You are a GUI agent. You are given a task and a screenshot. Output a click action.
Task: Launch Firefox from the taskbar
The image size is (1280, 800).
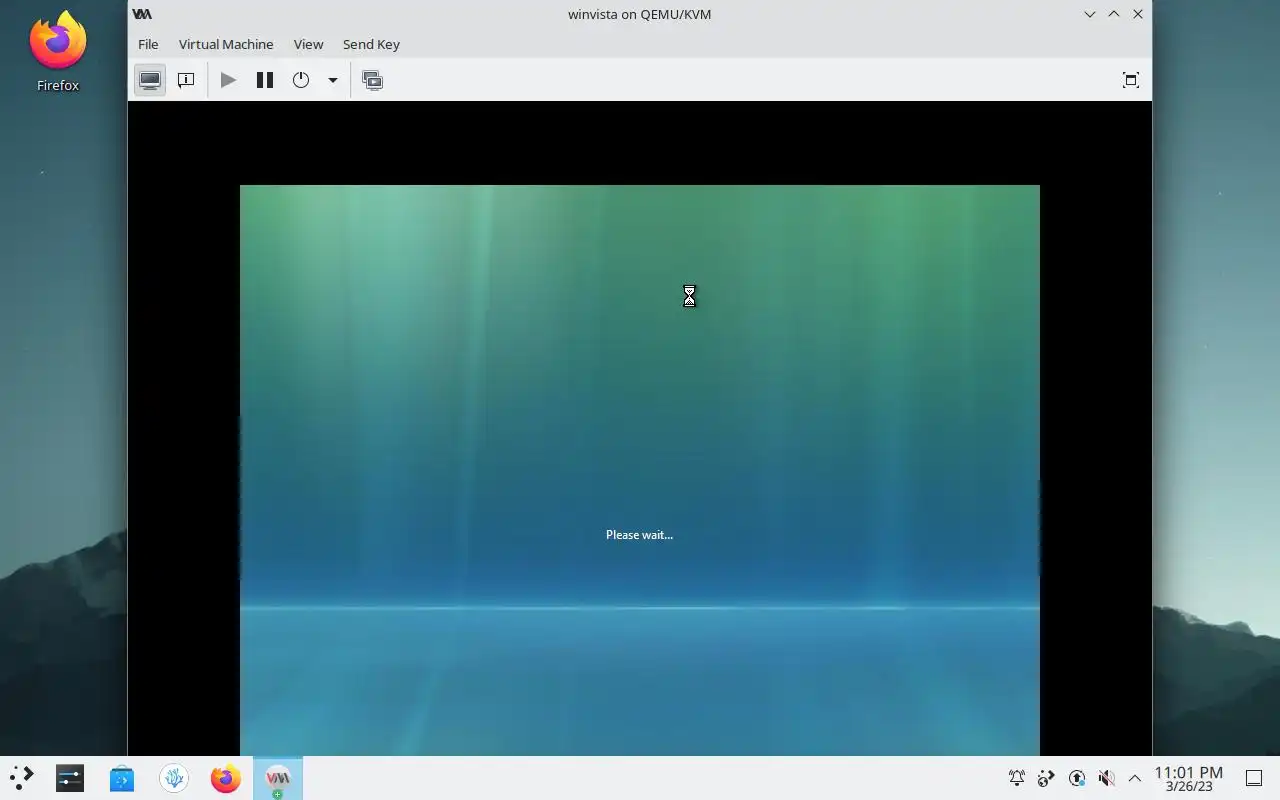(226, 778)
